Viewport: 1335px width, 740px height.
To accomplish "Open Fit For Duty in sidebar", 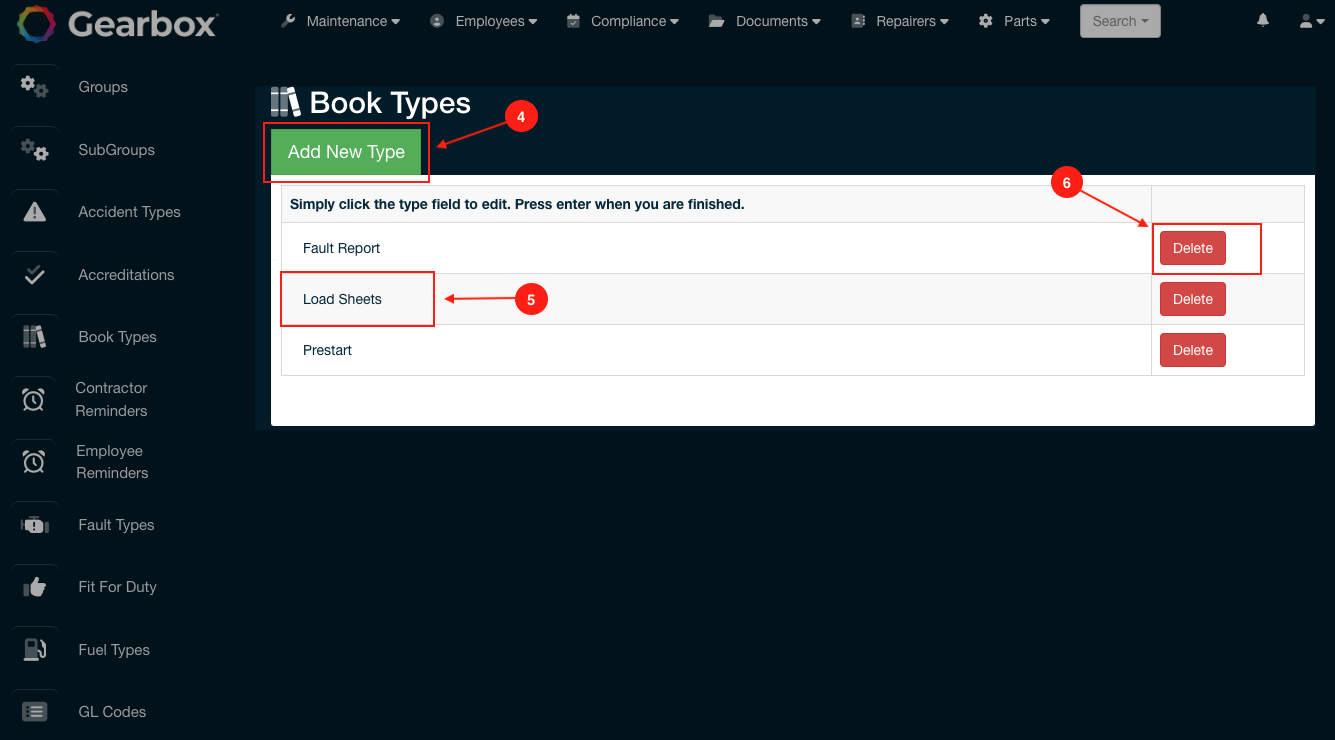I will pos(117,587).
